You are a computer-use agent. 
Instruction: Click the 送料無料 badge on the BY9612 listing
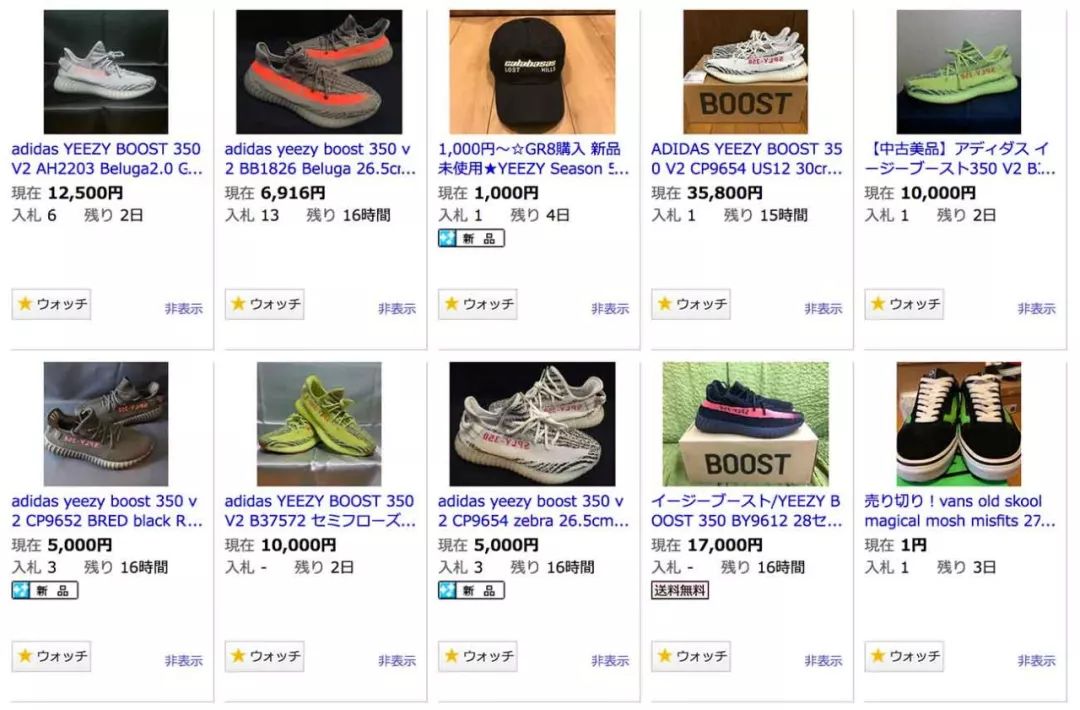[680, 590]
